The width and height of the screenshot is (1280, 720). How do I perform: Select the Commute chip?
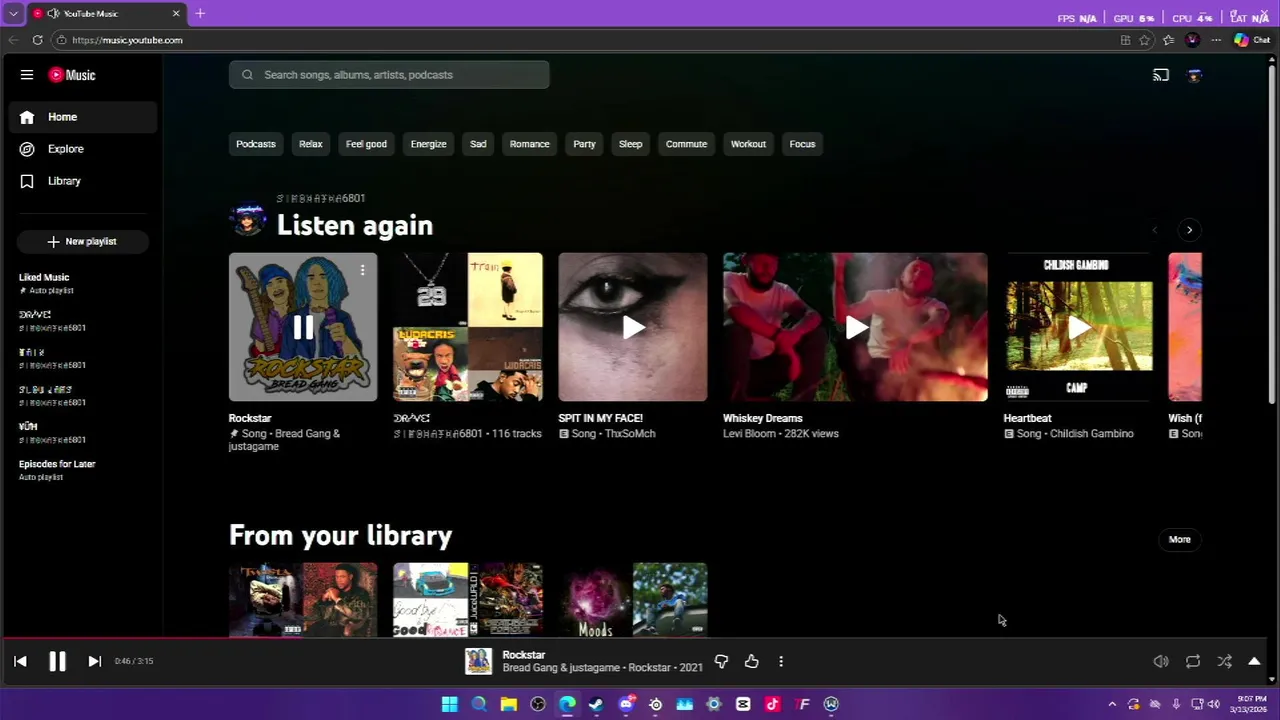point(686,144)
